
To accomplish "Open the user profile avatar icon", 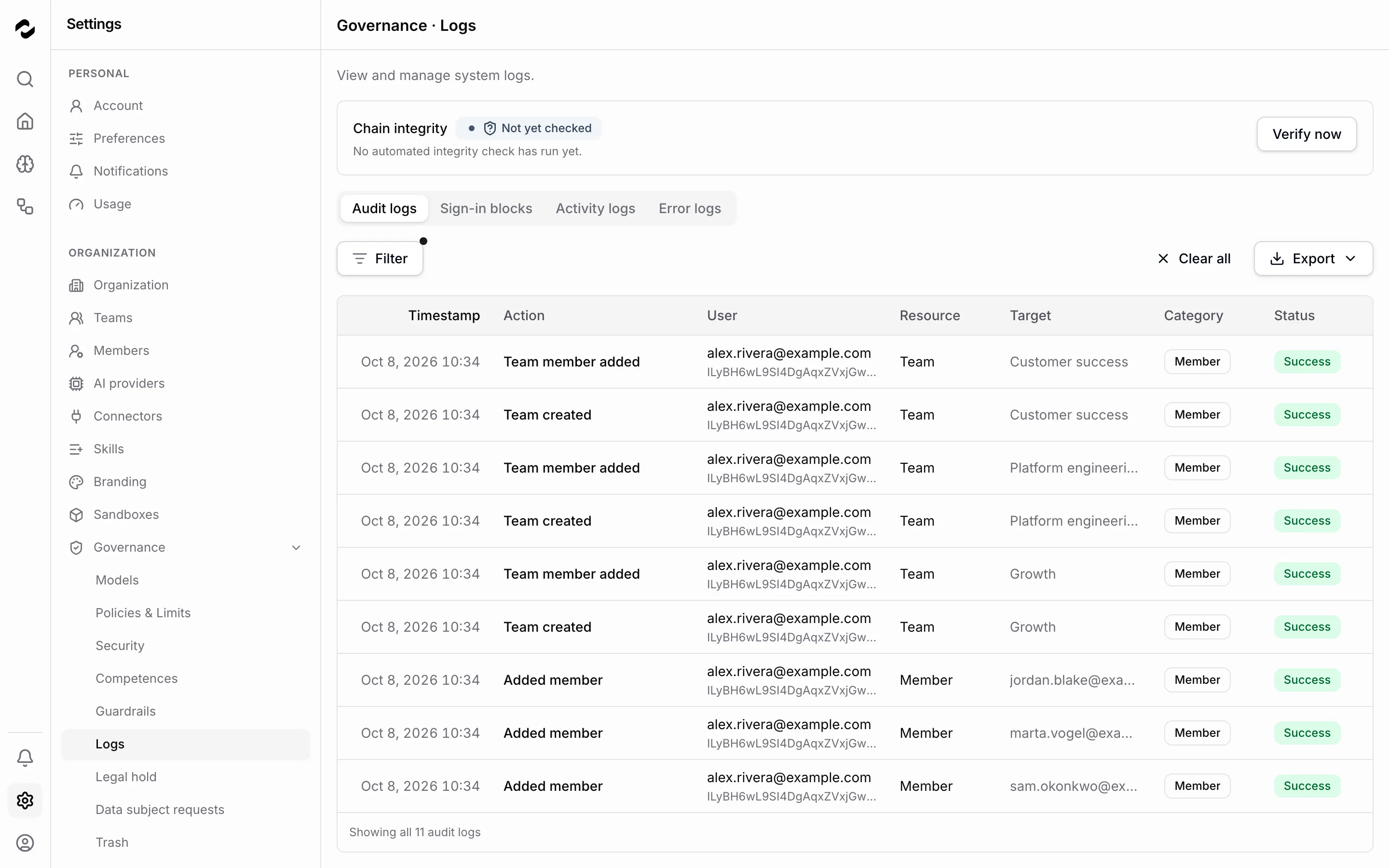I will coord(25,843).
